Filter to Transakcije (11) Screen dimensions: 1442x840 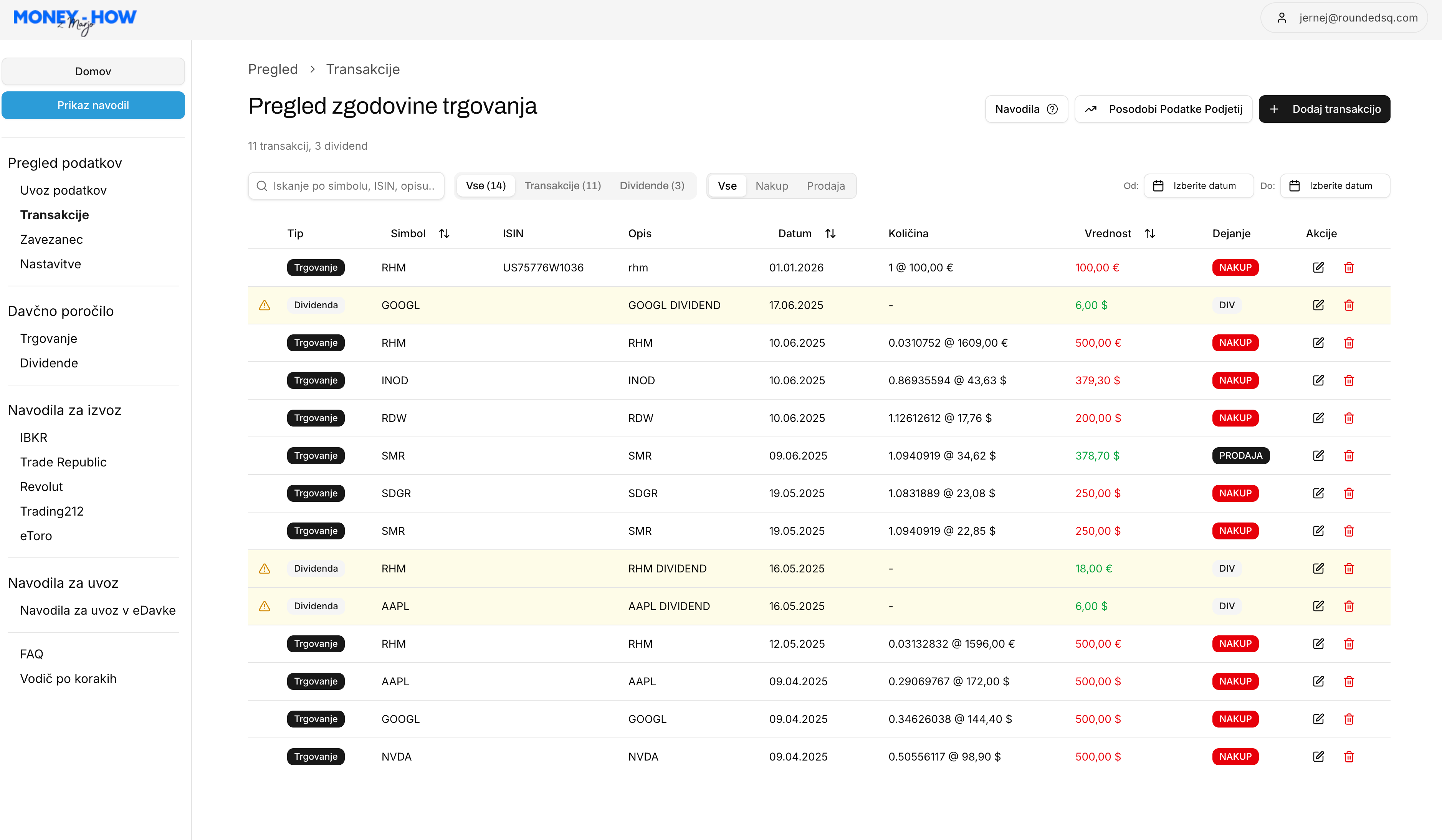(562, 186)
